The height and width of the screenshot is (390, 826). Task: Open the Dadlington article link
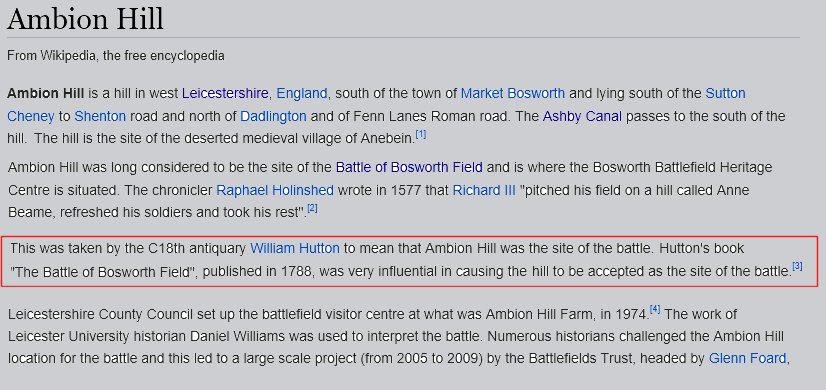pyautogui.click(x=273, y=116)
